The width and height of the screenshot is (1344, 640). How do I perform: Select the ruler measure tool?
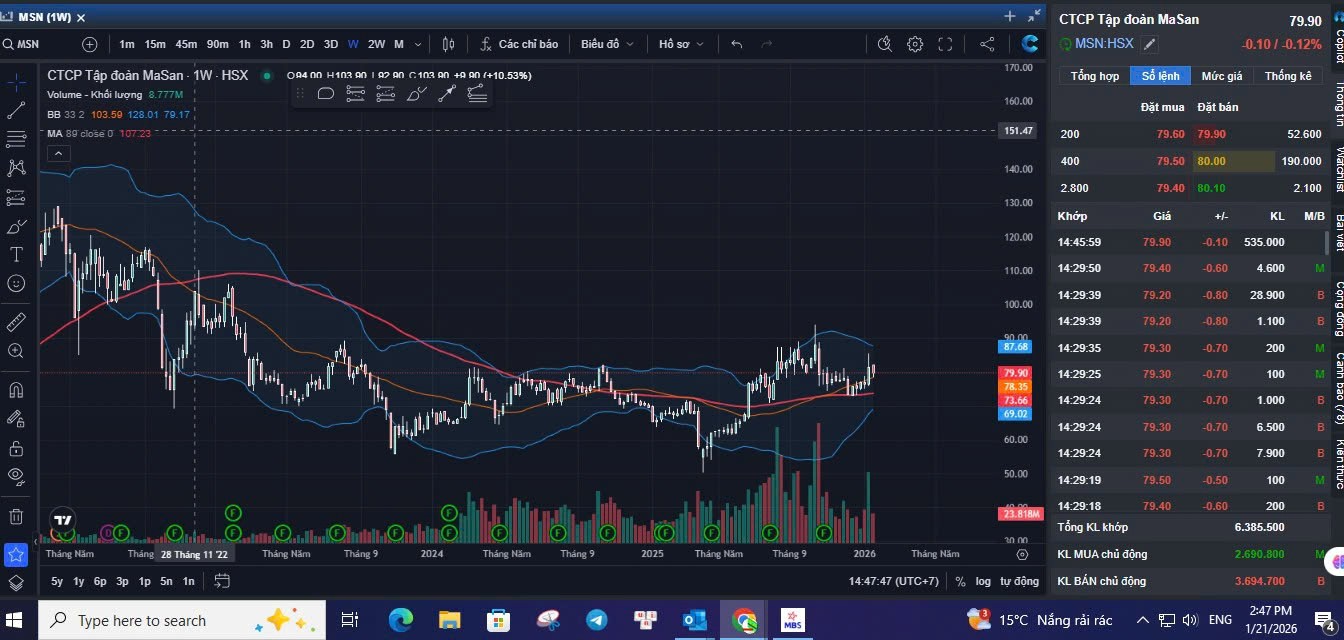(16, 322)
